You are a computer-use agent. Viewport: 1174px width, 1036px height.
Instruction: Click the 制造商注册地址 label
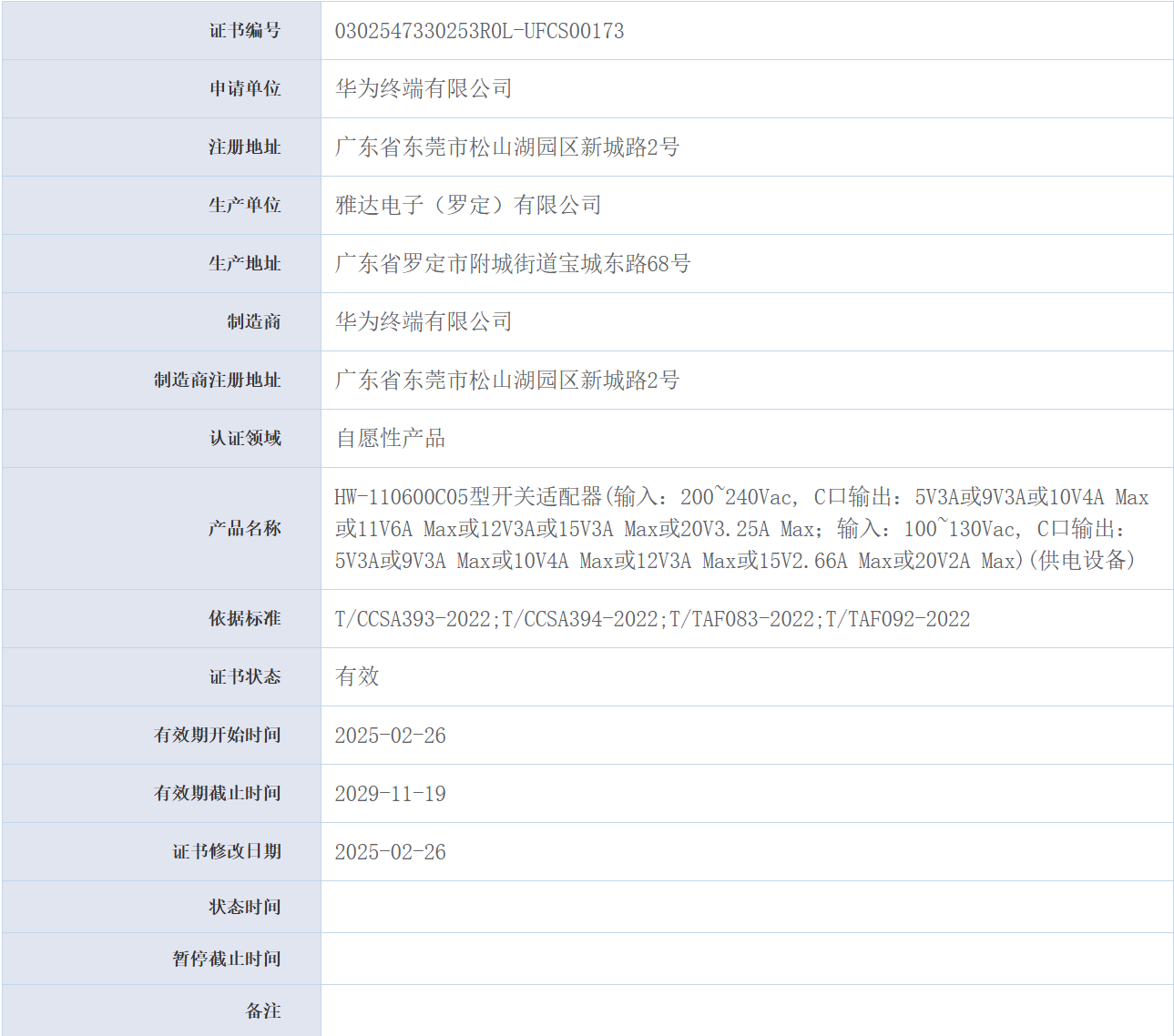point(218,381)
